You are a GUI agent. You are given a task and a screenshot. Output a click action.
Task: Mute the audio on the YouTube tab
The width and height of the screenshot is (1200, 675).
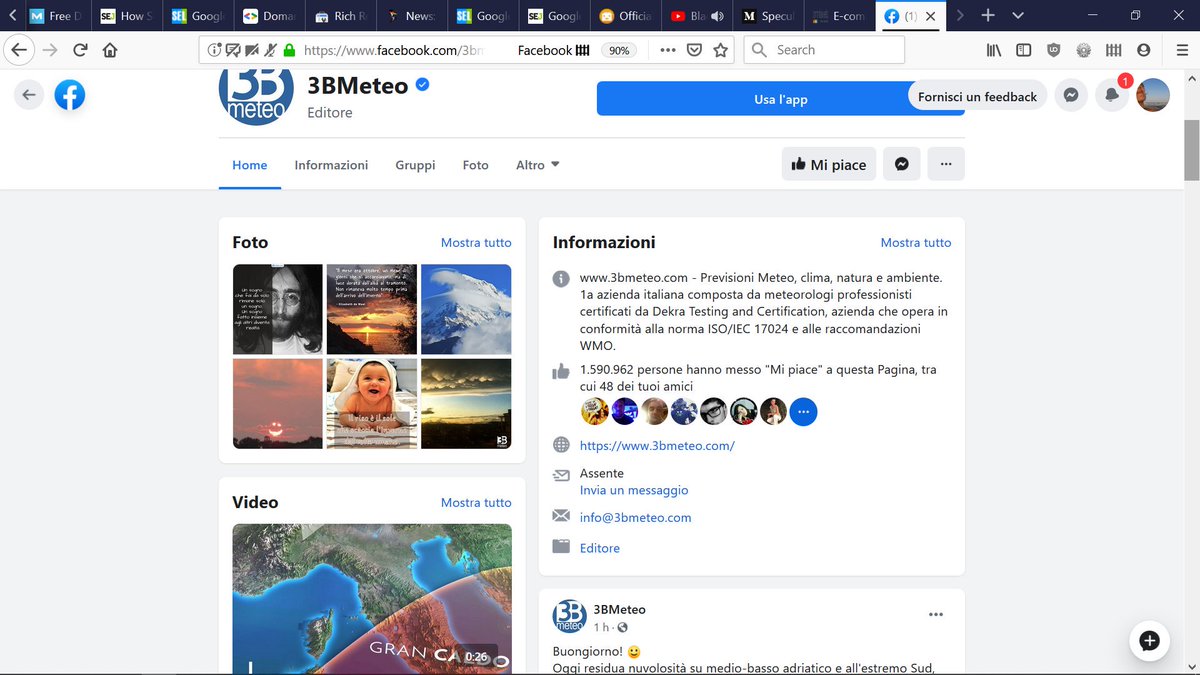tap(717, 16)
